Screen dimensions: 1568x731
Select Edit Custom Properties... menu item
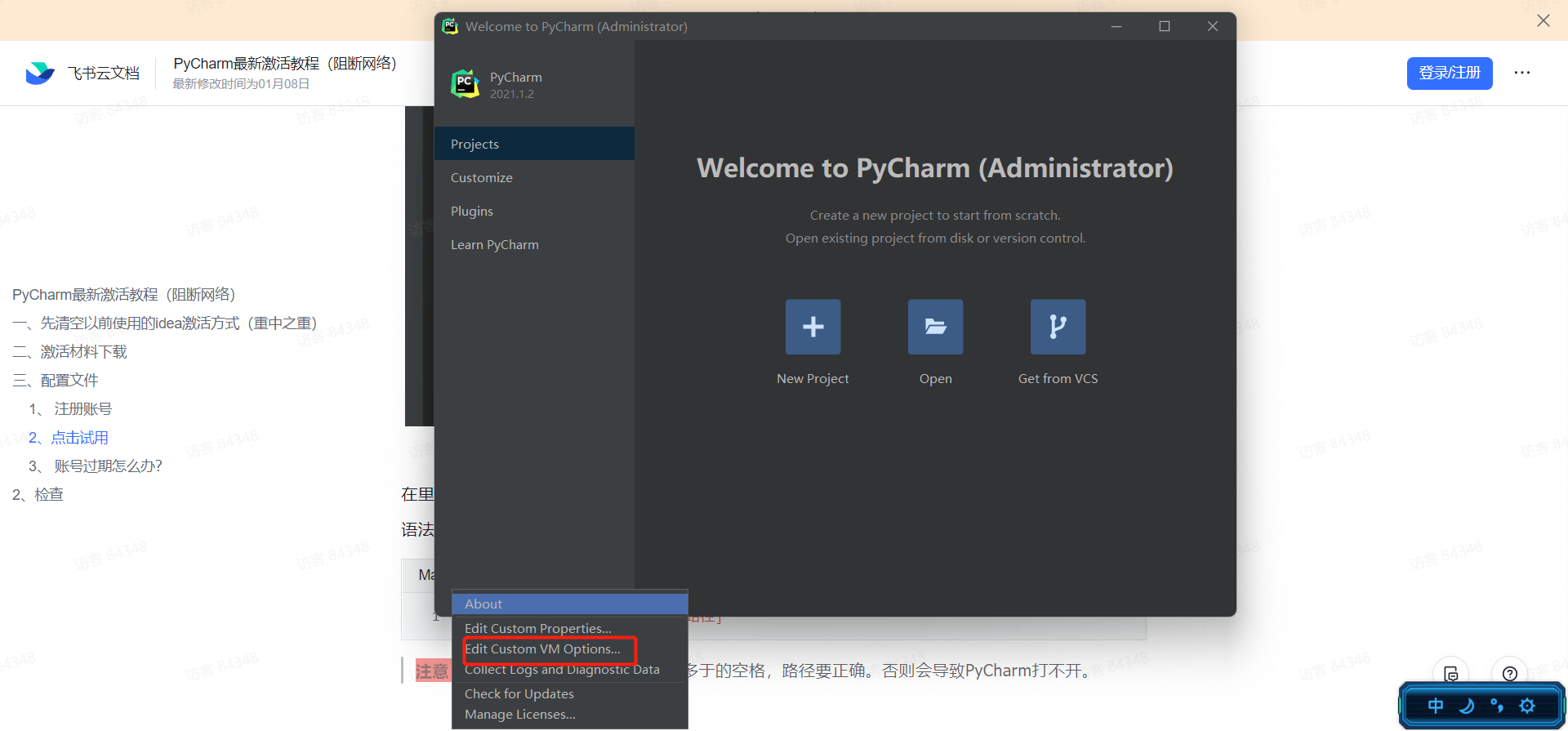(x=570, y=628)
